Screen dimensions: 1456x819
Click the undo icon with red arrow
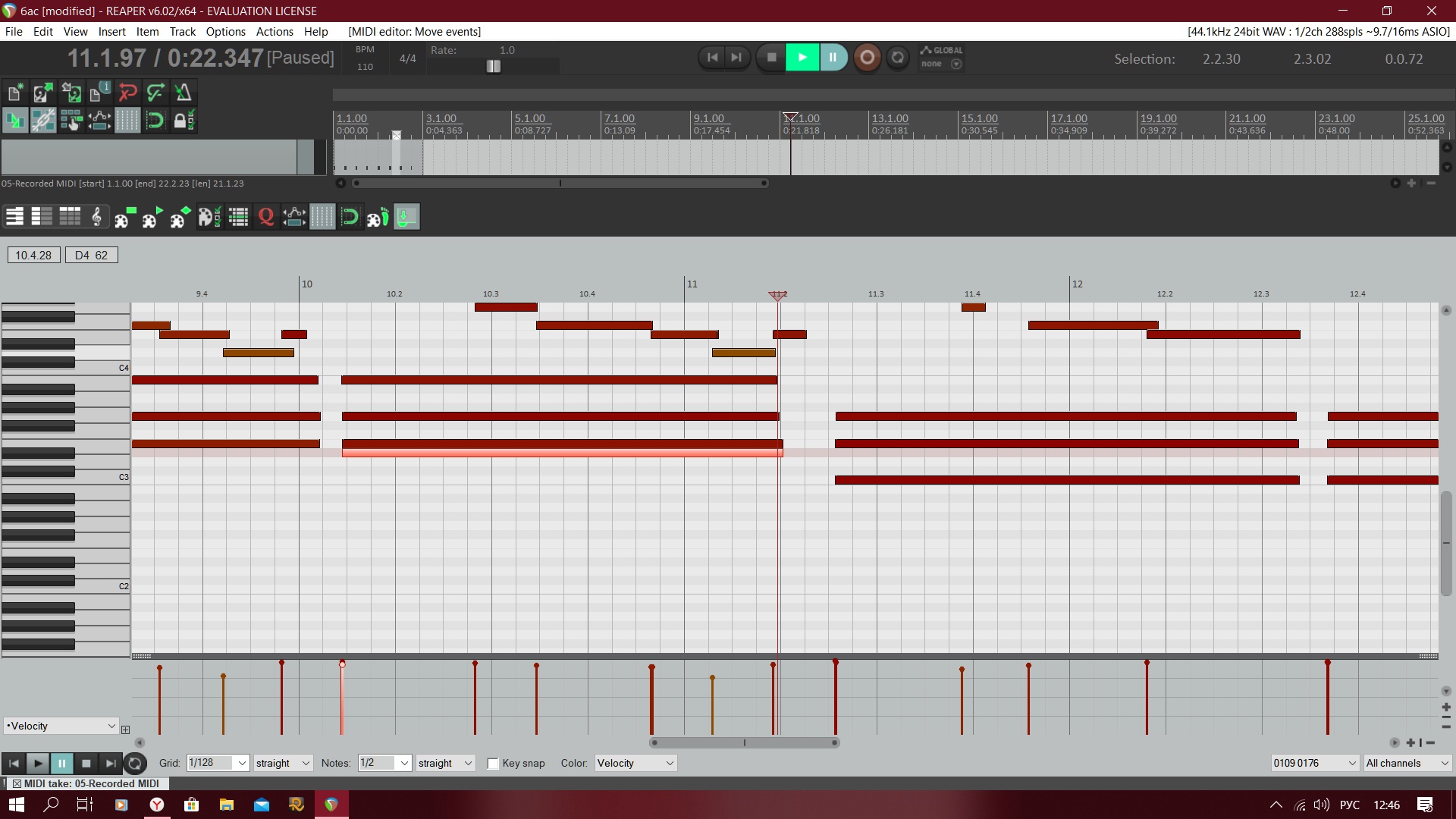click(127, 93)
